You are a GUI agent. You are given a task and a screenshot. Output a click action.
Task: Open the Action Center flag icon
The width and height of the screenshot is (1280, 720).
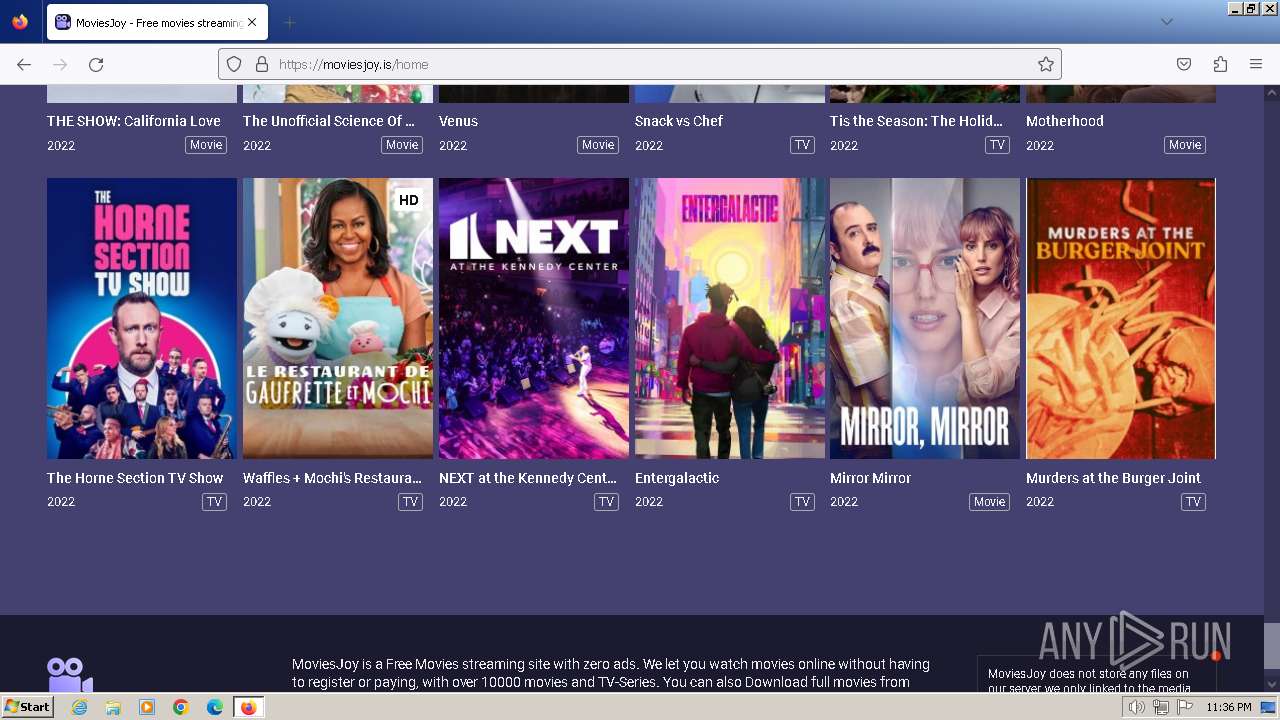click(1185, 707)
